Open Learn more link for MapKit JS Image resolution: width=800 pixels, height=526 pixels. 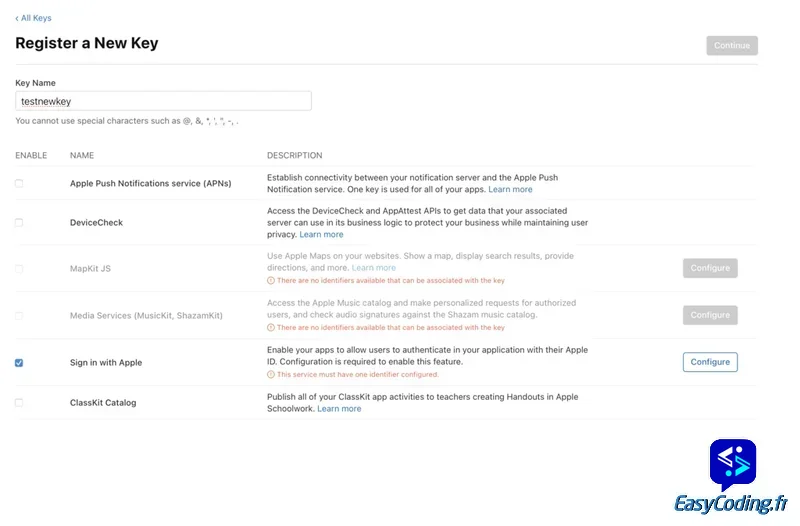coord(374,268)
